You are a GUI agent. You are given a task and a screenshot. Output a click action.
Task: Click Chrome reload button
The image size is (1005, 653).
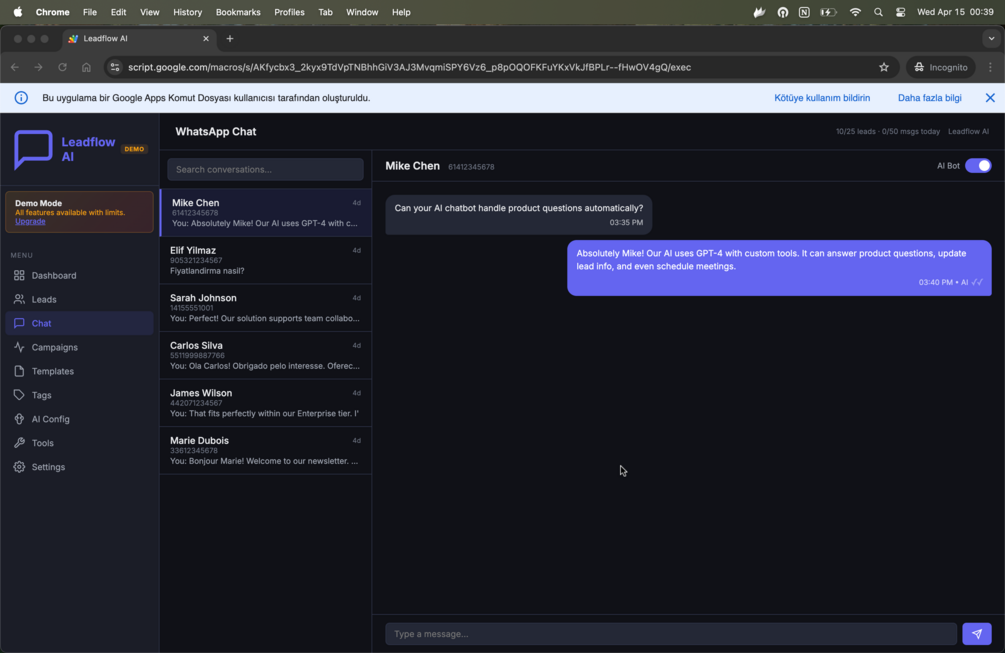coord(62,67)
